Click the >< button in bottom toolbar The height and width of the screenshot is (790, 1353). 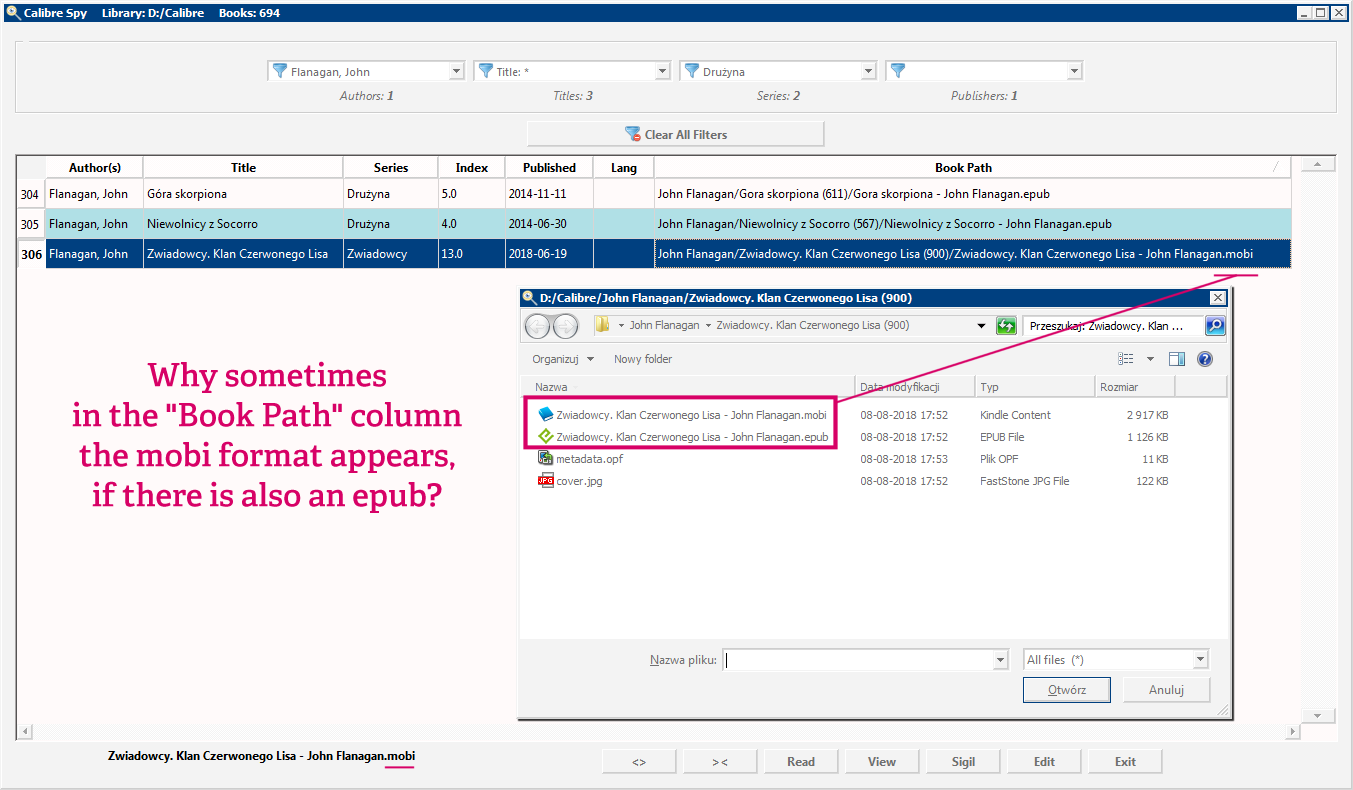[720, 761]
